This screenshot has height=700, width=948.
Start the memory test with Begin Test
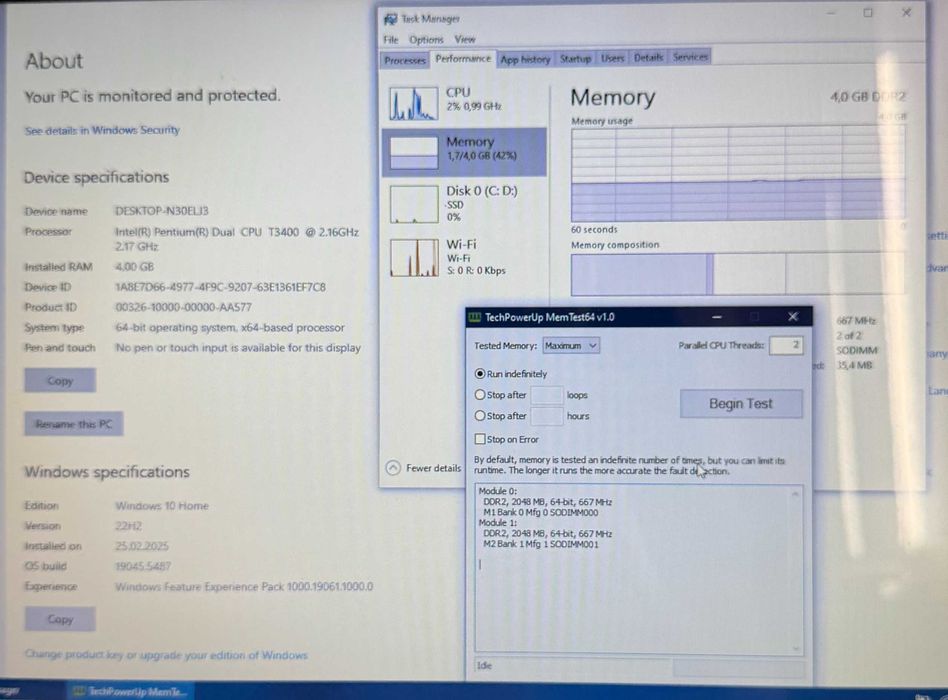click(x=741, y=403)
